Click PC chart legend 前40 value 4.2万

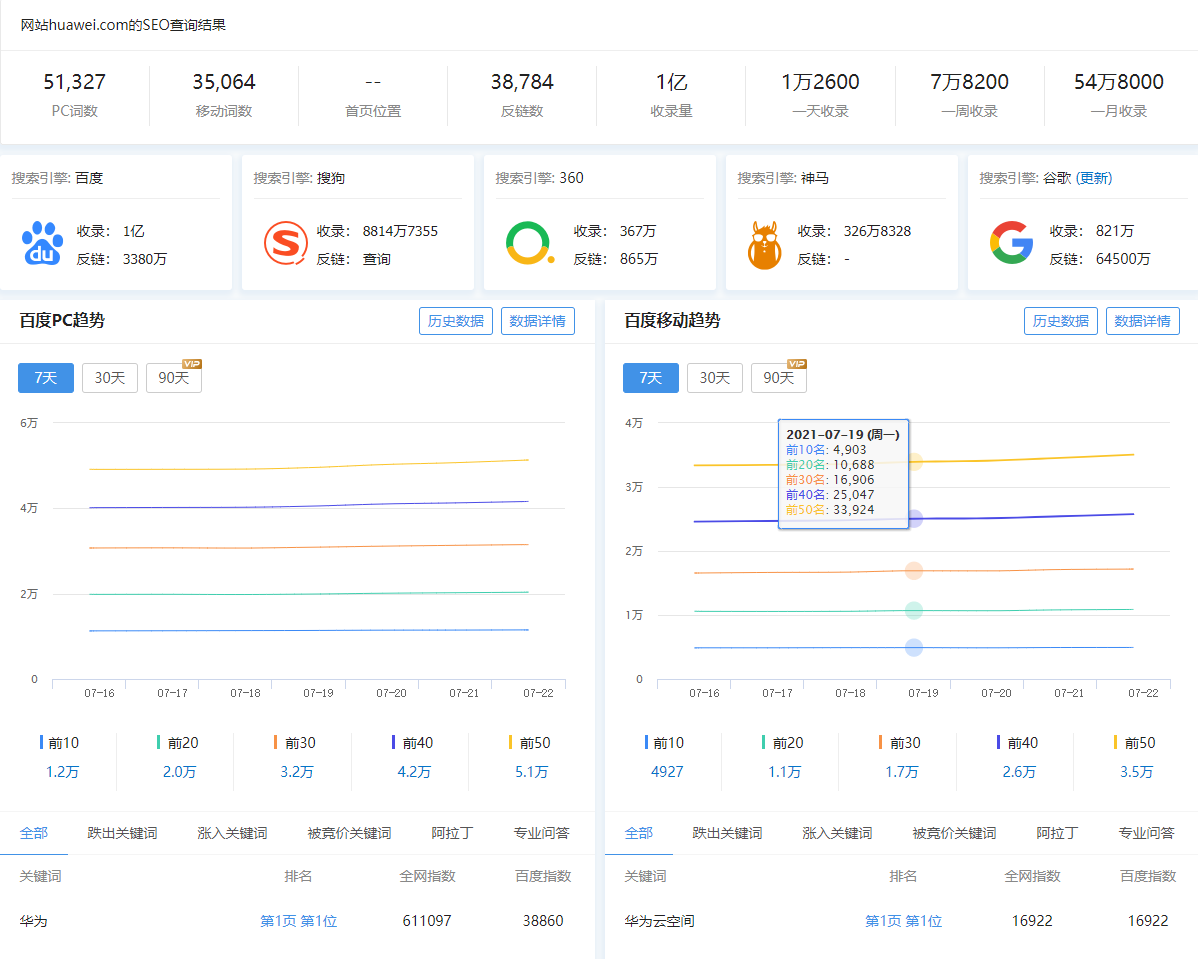(x=414, y=772)
